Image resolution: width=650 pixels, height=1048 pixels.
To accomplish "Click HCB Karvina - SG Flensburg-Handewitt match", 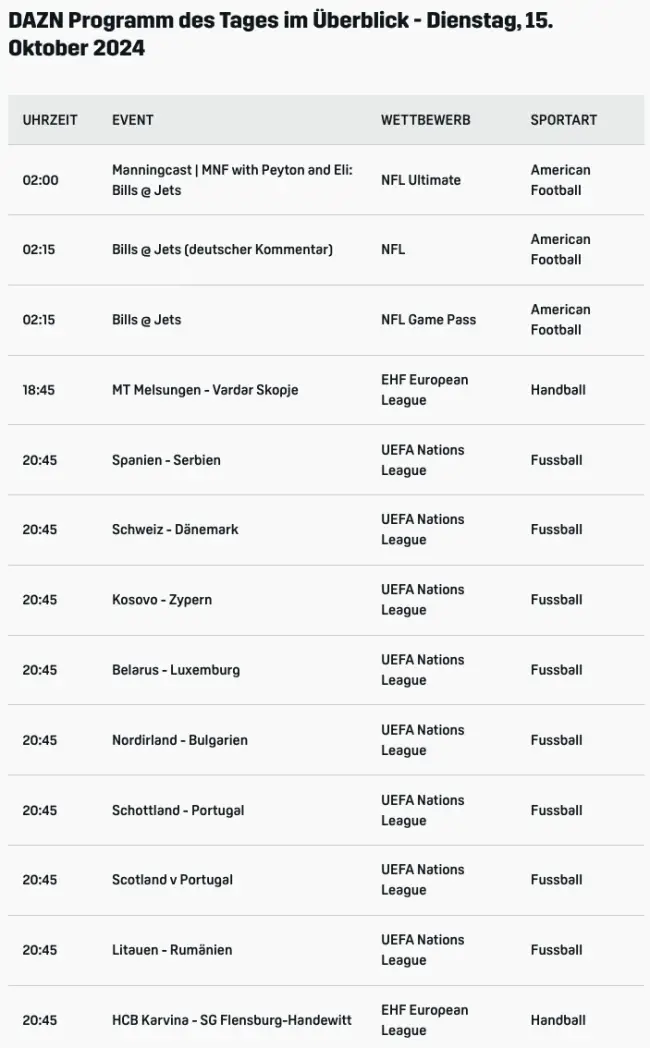I will click(232, 1020).
